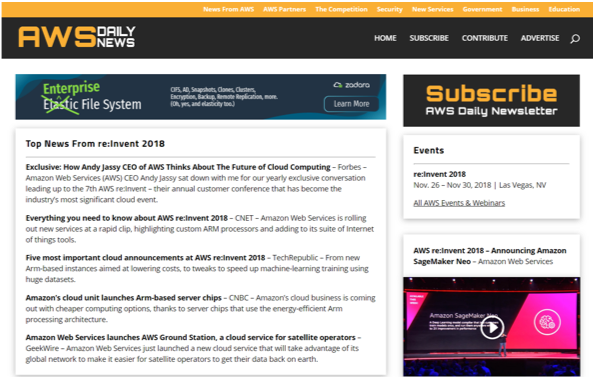Click Enterprise File System ad banner
The width and height of the screenshot is (593, 377).
click(200, 97)
